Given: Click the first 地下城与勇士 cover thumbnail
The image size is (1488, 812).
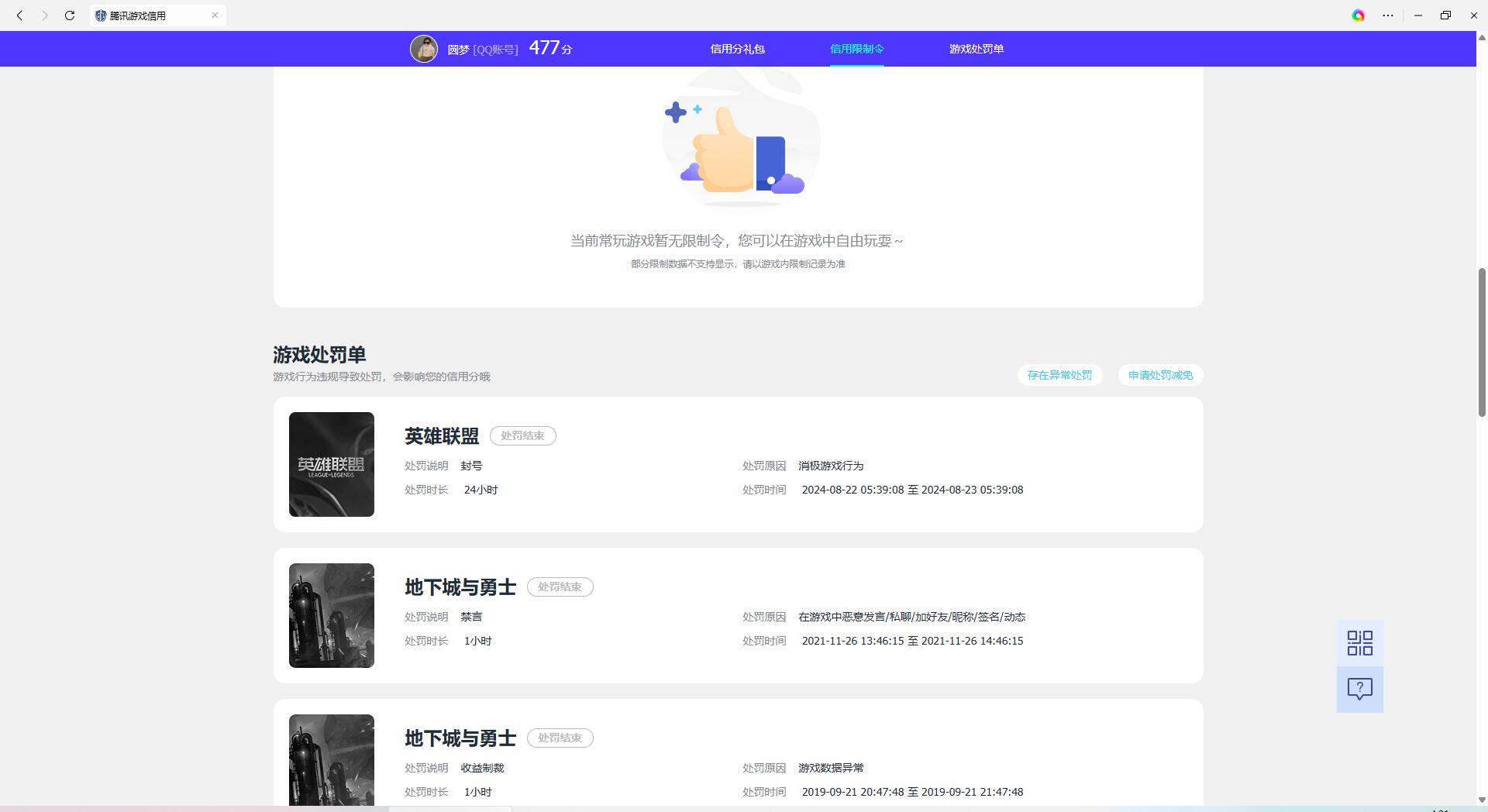Looking at the screenshot, I should [332, 615].
